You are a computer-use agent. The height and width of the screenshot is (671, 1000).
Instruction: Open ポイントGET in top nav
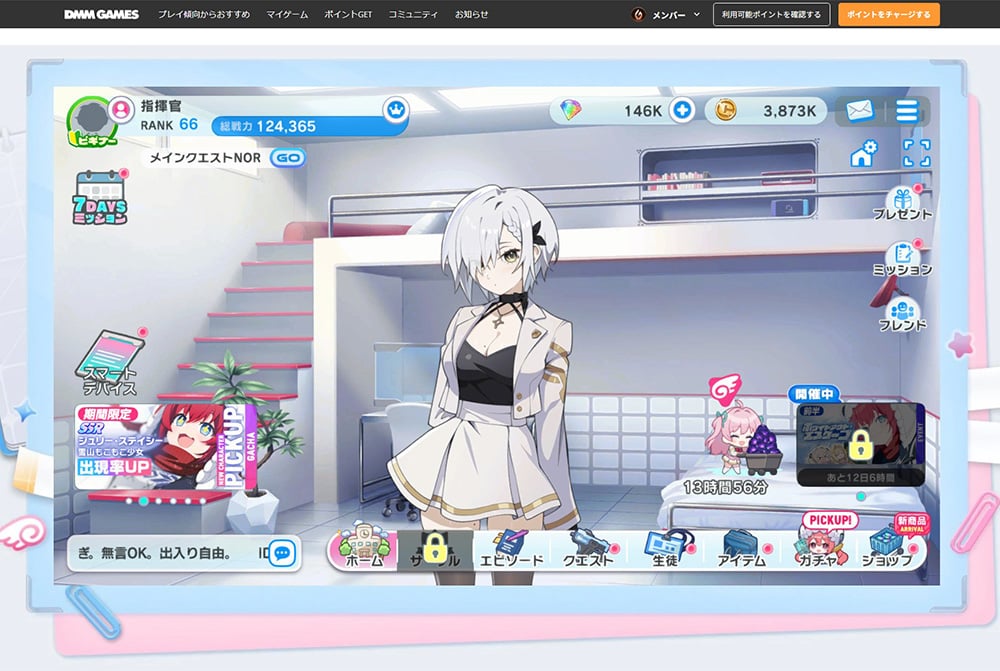[x=348, y=14]
